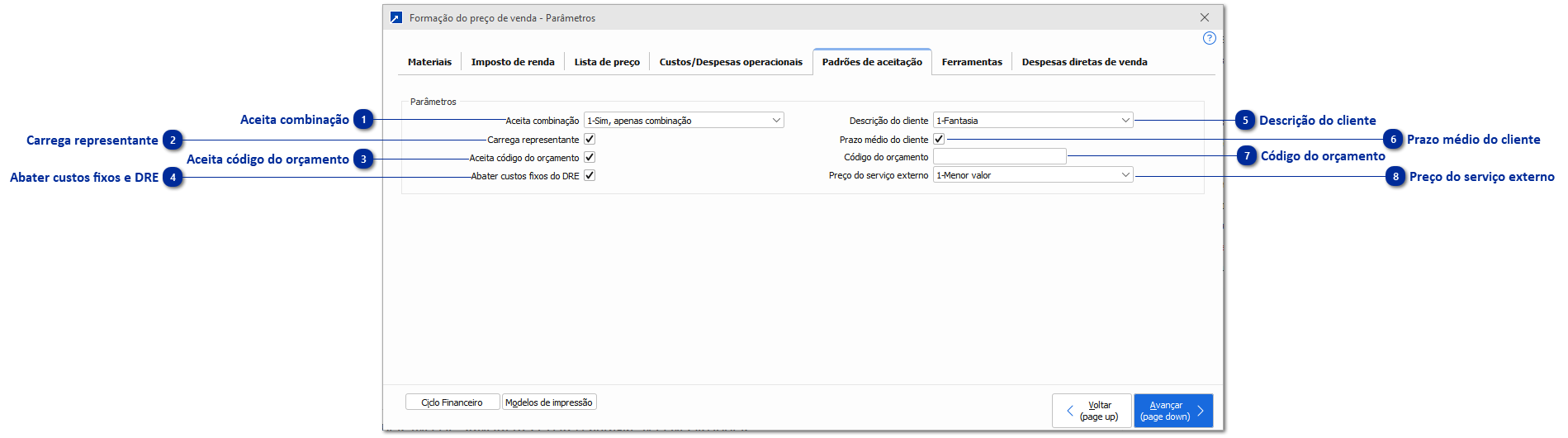Expand the Descrição do cliente dropdown

[x=1033, y=121]
